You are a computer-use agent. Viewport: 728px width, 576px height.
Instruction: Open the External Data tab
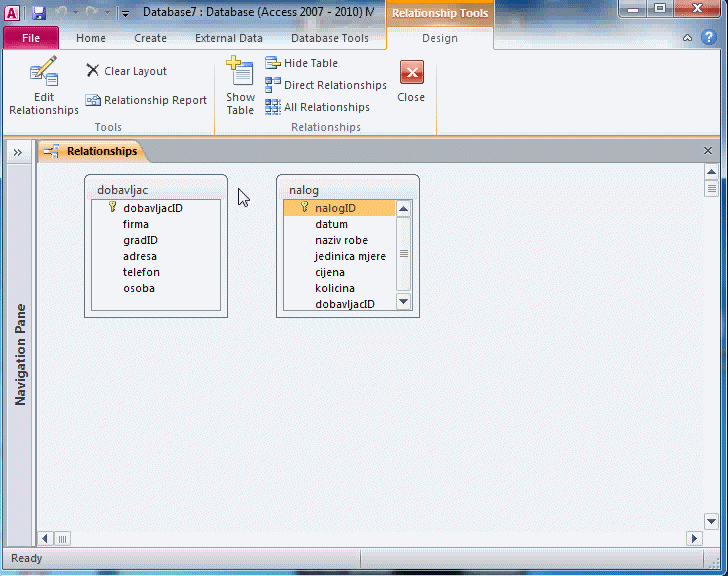tap(229, 38)
